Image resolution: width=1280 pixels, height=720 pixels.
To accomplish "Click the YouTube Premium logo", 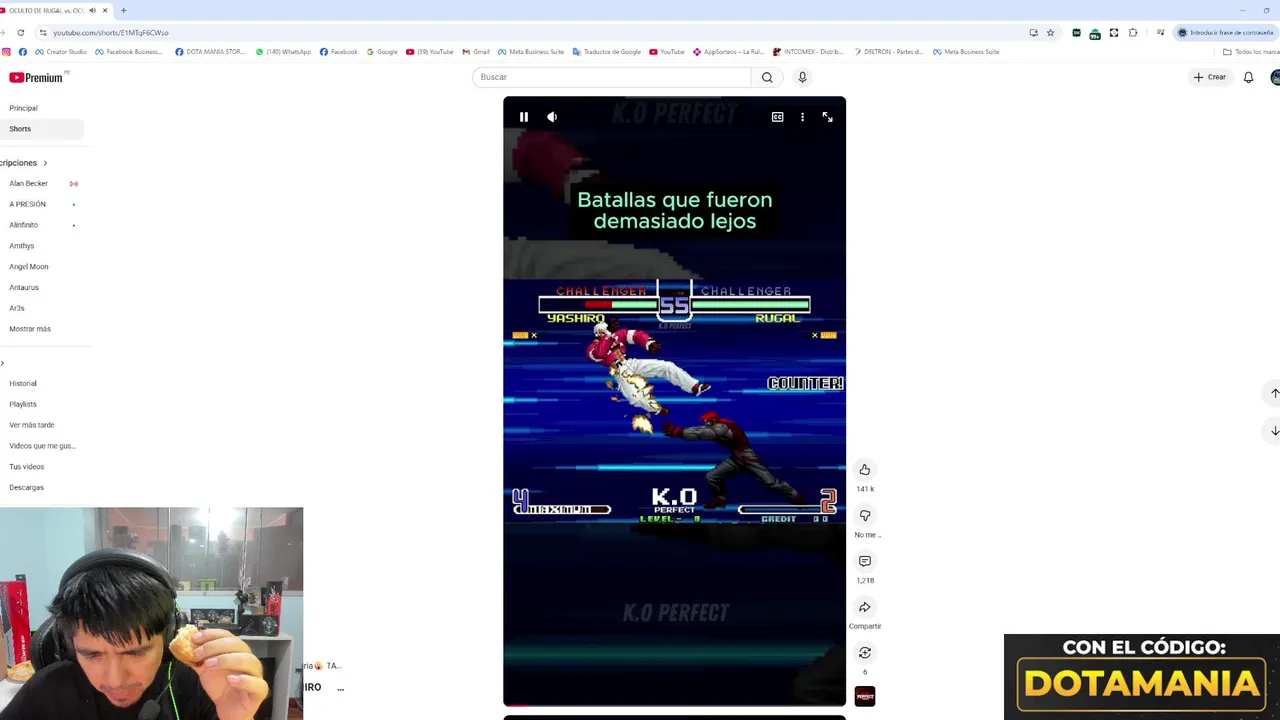I will tap(36, 77).
